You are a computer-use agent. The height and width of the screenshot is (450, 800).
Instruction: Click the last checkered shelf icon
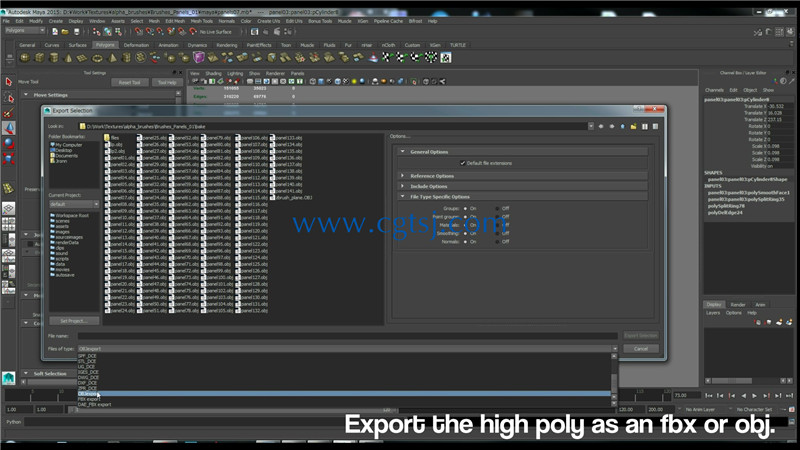click(x=445, y=58)
